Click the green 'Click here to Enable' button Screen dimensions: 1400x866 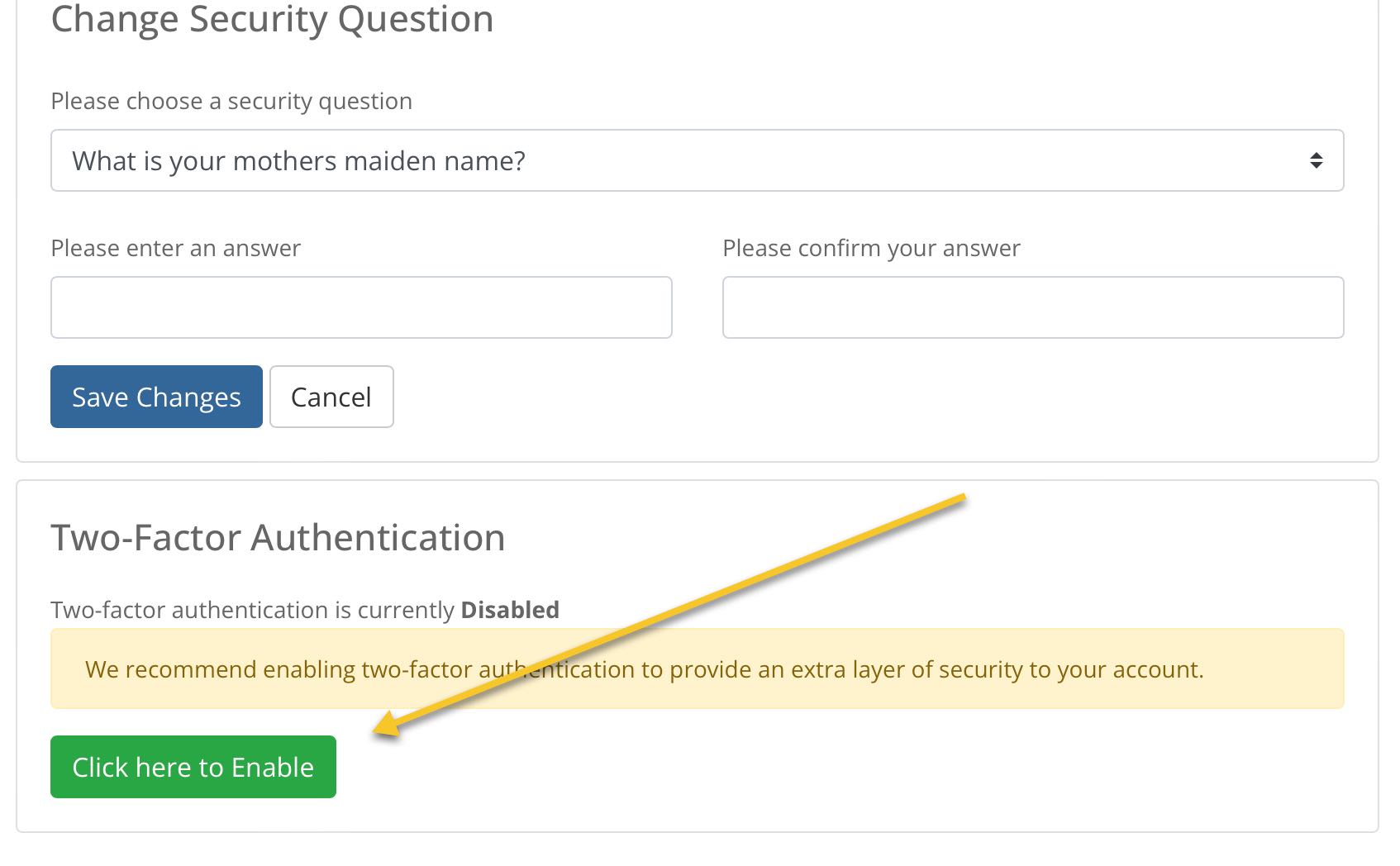pyautogui.click(x=193, y=767)
